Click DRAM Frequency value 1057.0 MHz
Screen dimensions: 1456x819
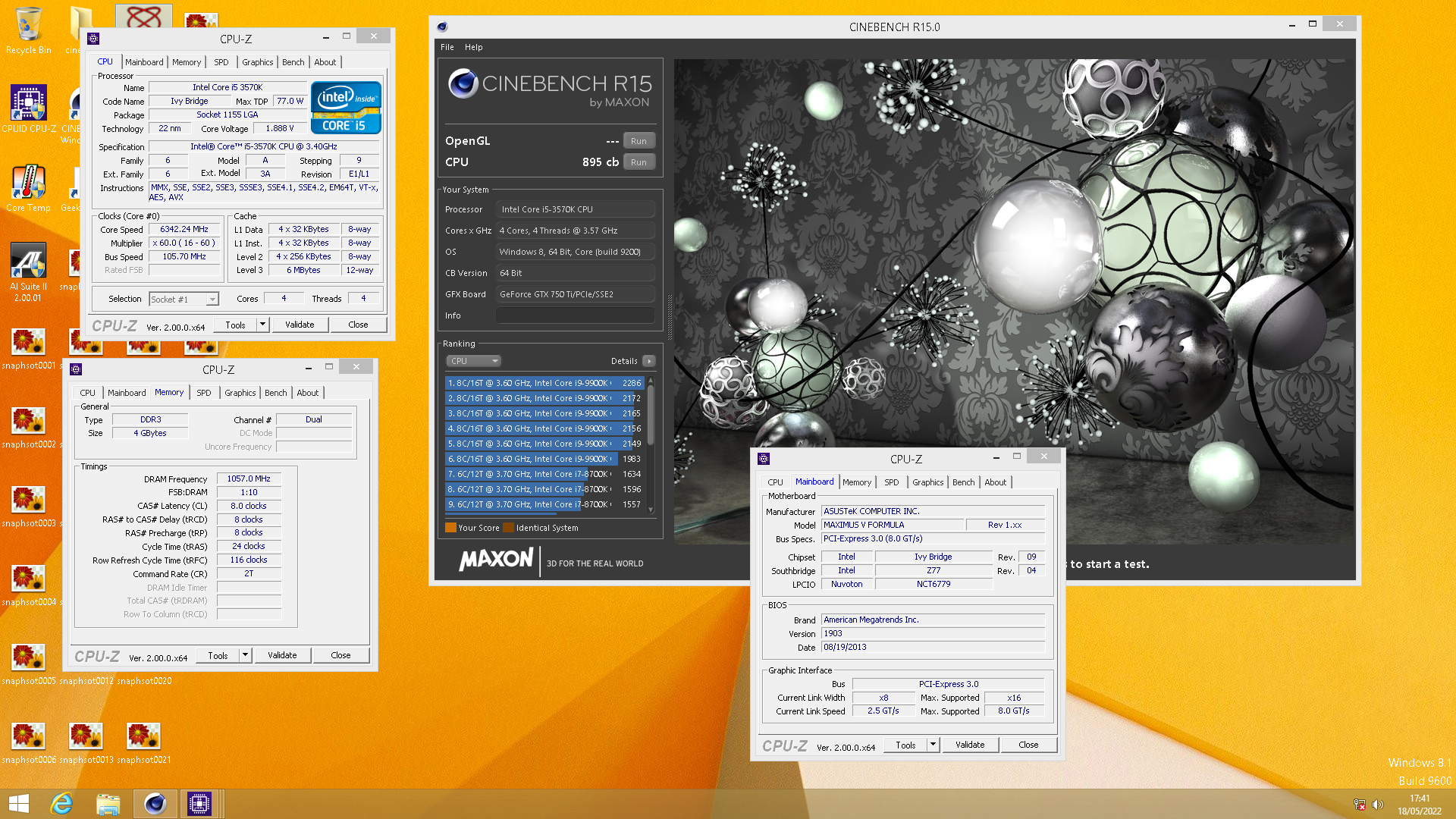click(x=249, y=479)
